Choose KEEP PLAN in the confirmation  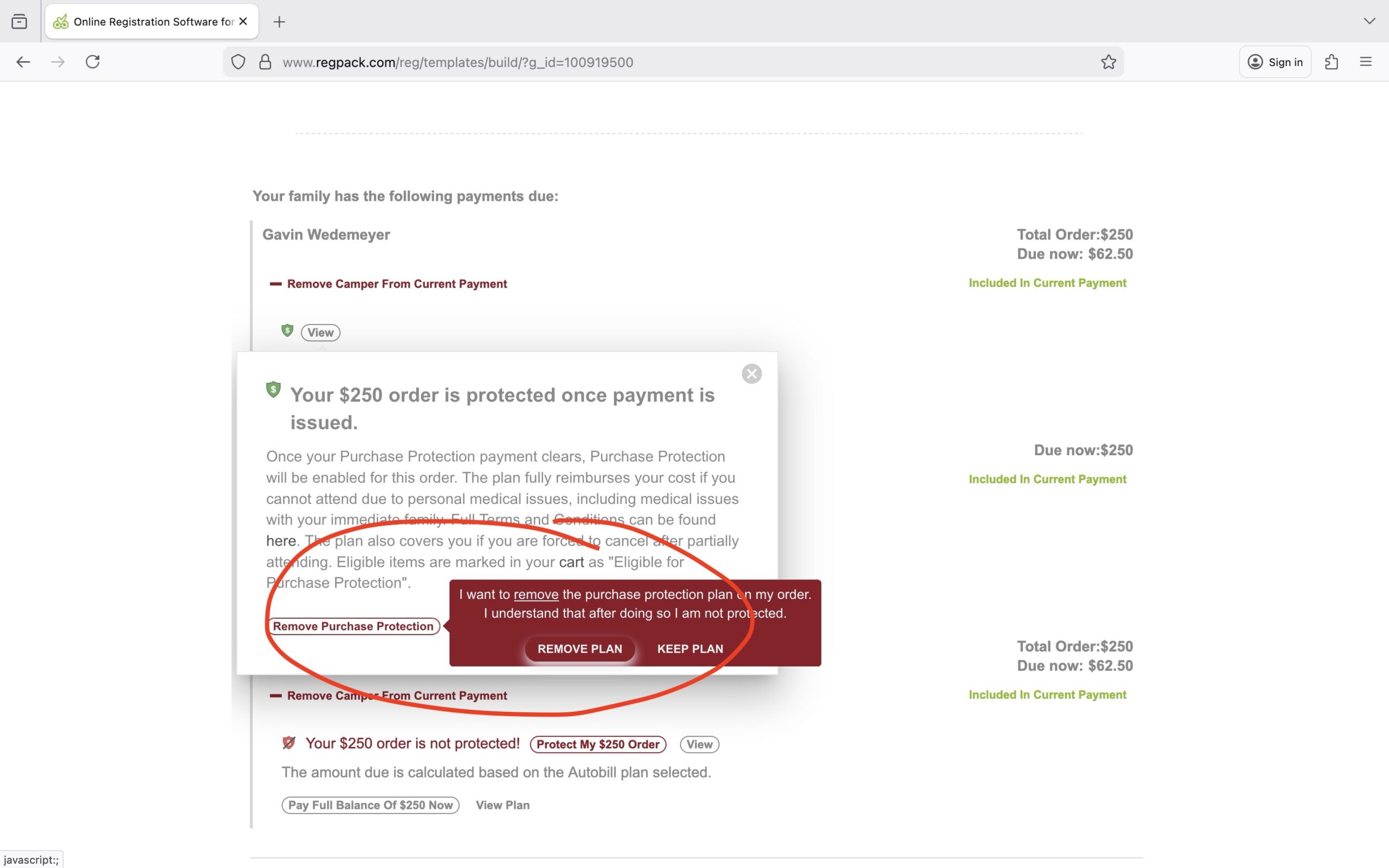tap(690, 649)
